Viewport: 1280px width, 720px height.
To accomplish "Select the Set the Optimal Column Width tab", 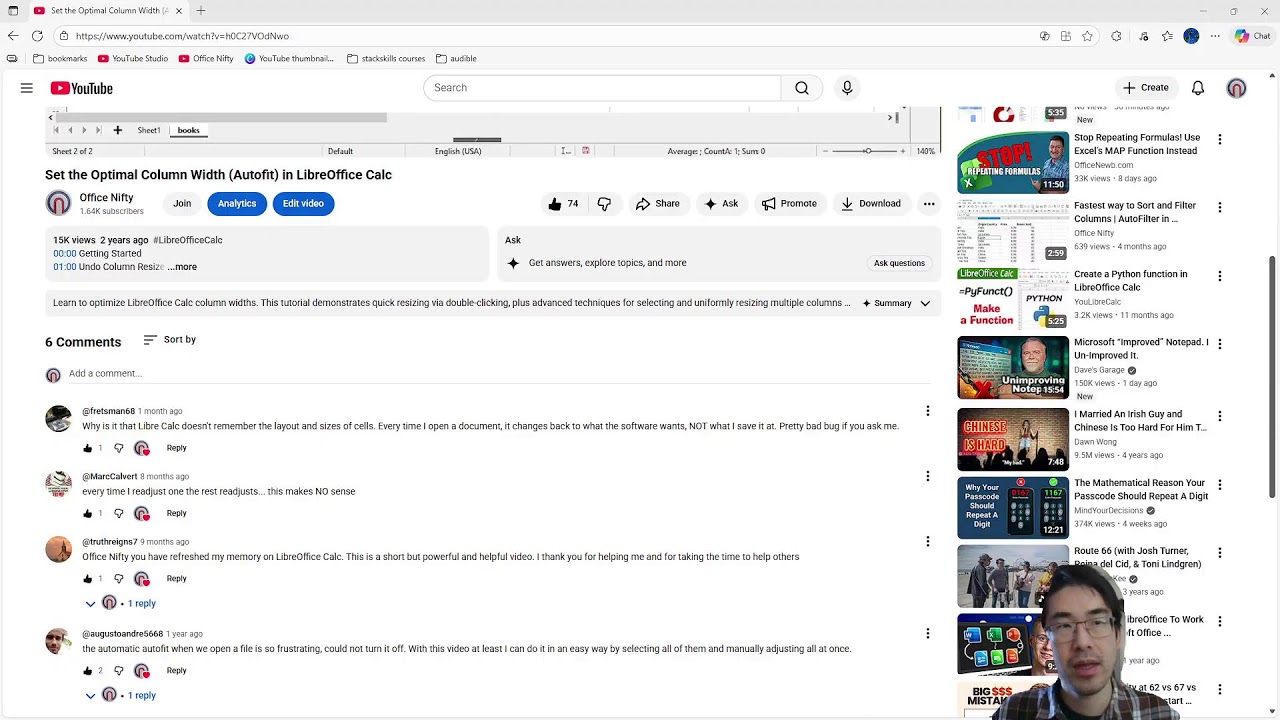I will click(x=108, y=11).
